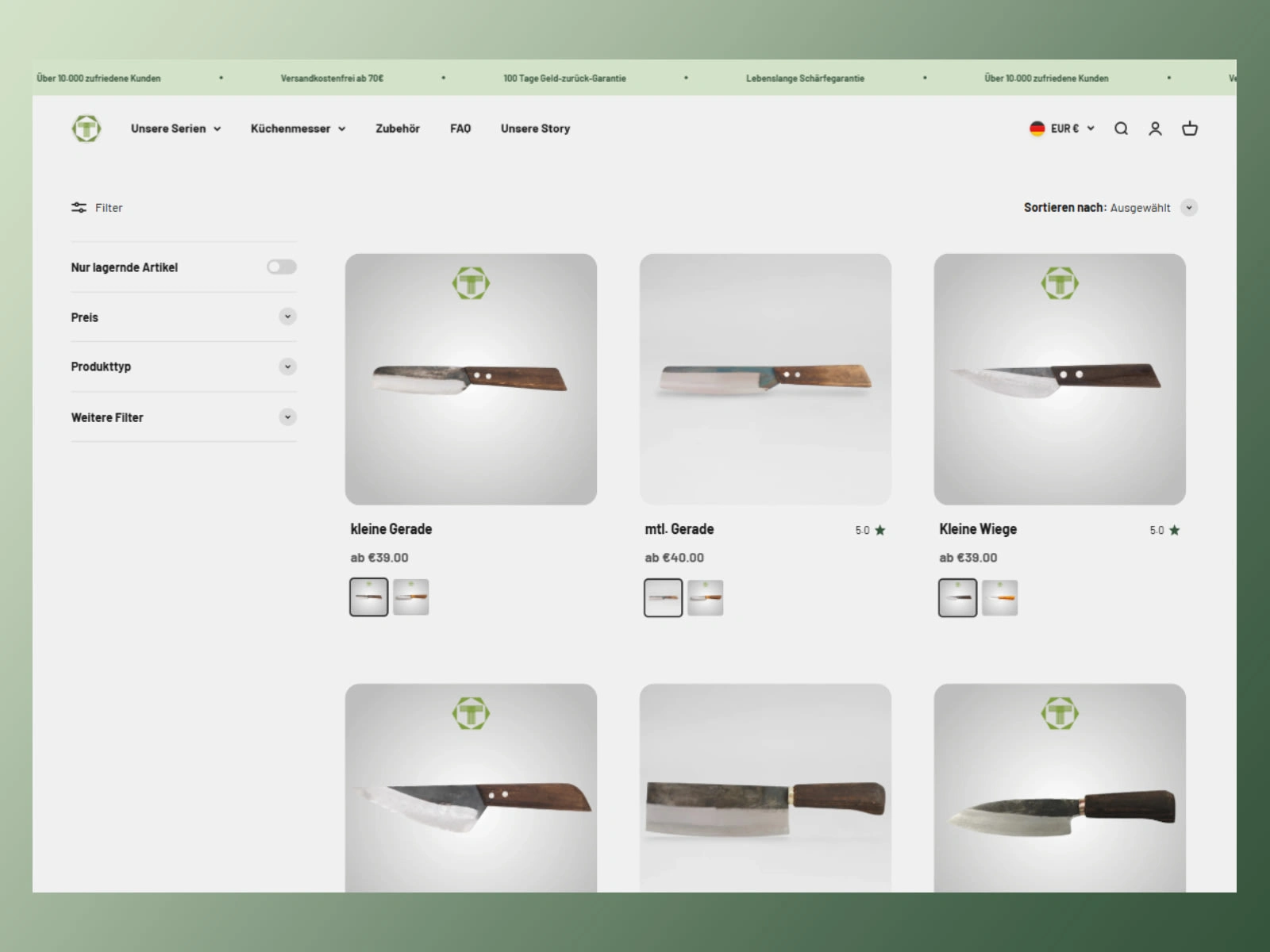Open the mtl. Gerade knife product image
1270x952 pixels.
coord(765,379)
